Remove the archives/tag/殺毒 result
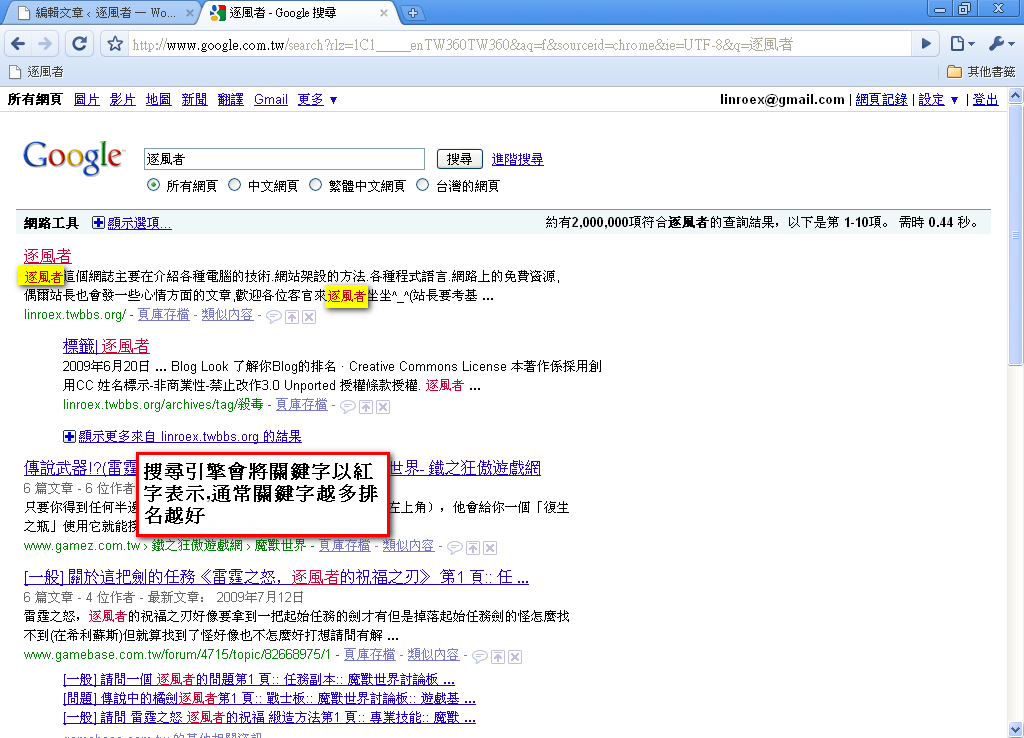The height and width of the screenshot is (738, 1024). [x=383, y=408]
